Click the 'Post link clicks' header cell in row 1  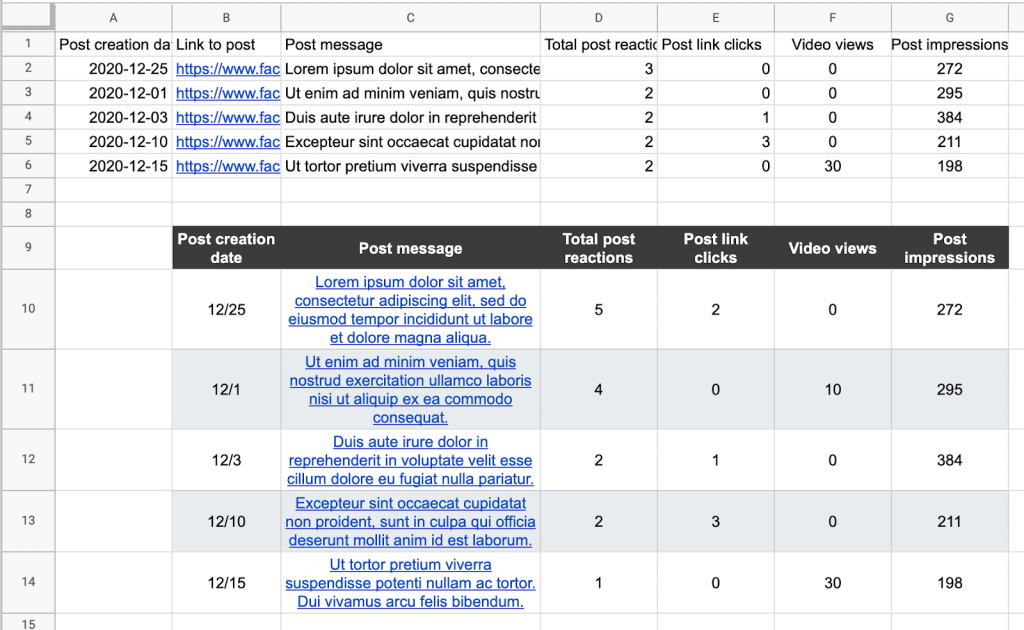click(716, 45)
